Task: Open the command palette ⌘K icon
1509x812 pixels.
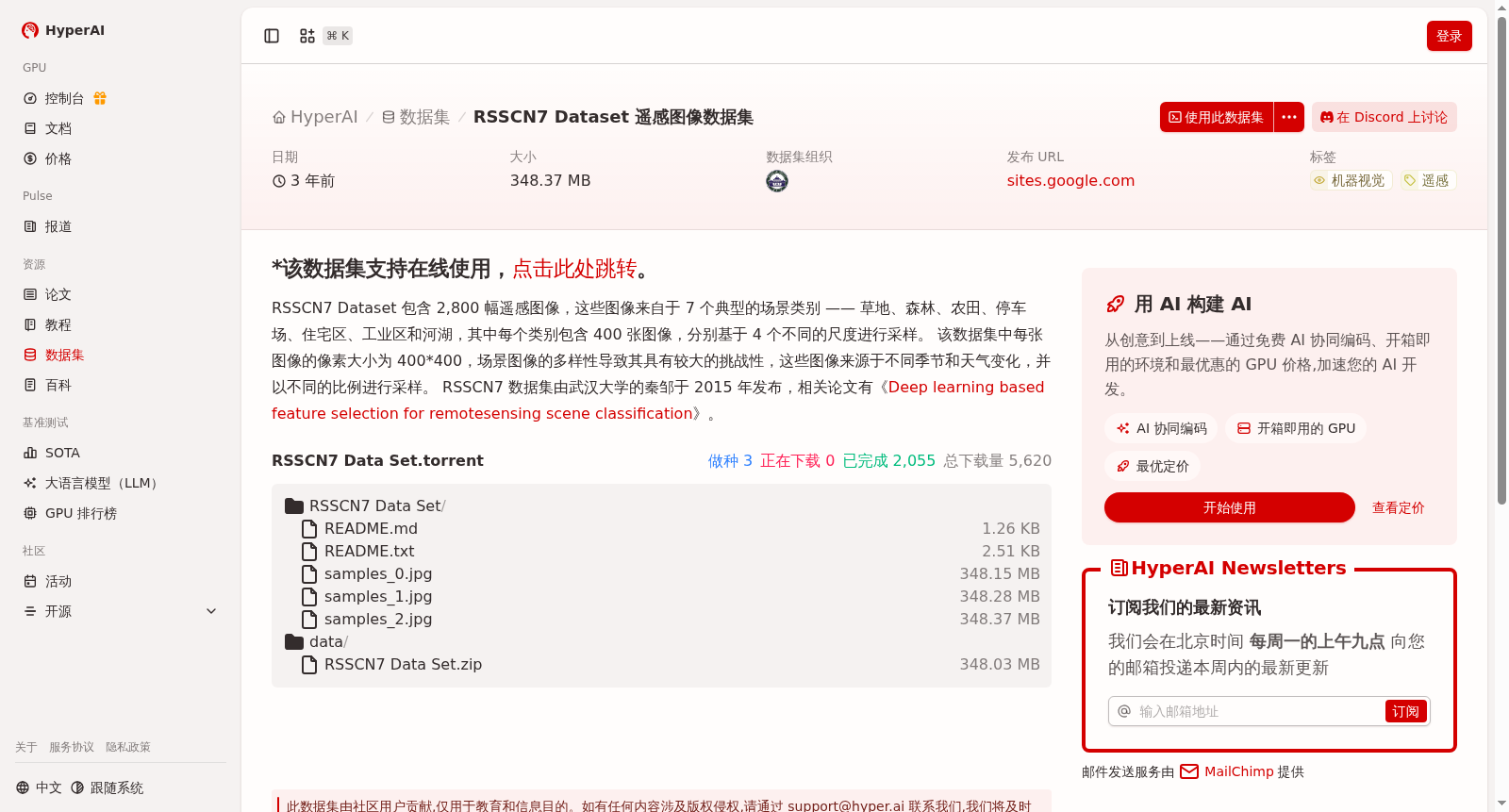Action: click(307, 36)
